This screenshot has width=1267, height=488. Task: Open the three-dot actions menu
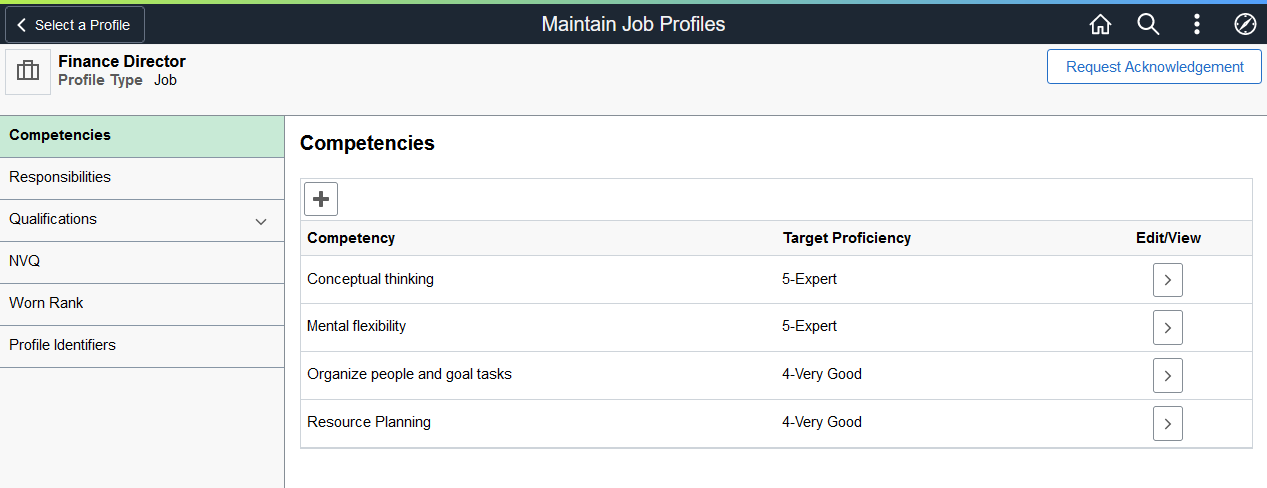click(1197, 24)
